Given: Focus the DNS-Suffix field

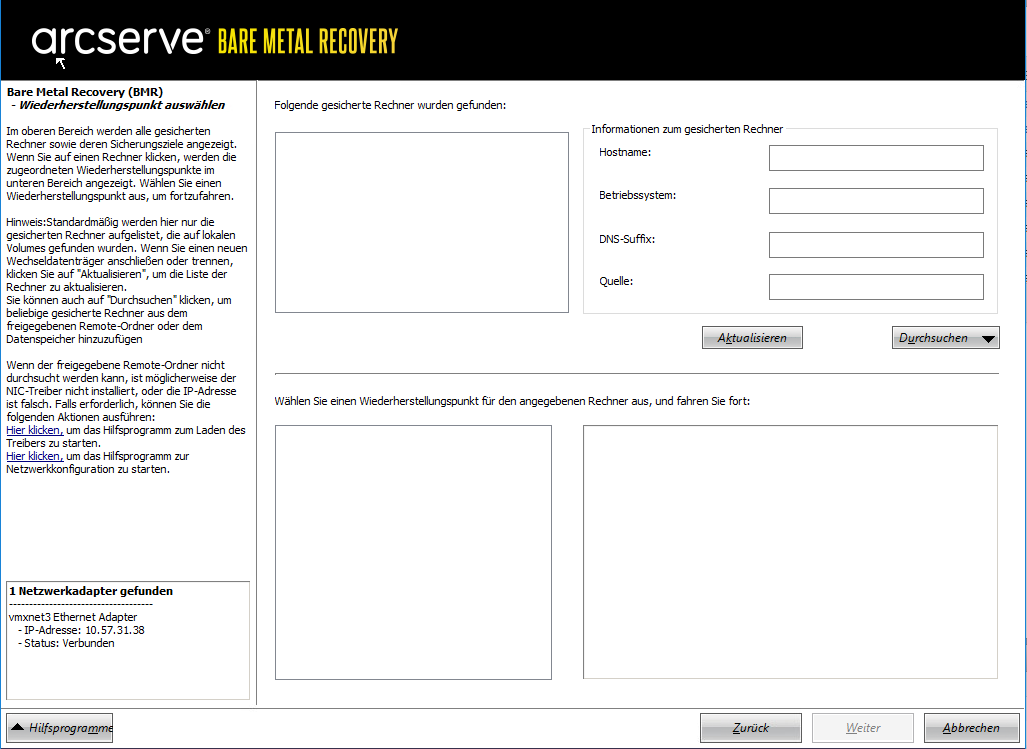Looking at the screenshot, I should [876, 245].
